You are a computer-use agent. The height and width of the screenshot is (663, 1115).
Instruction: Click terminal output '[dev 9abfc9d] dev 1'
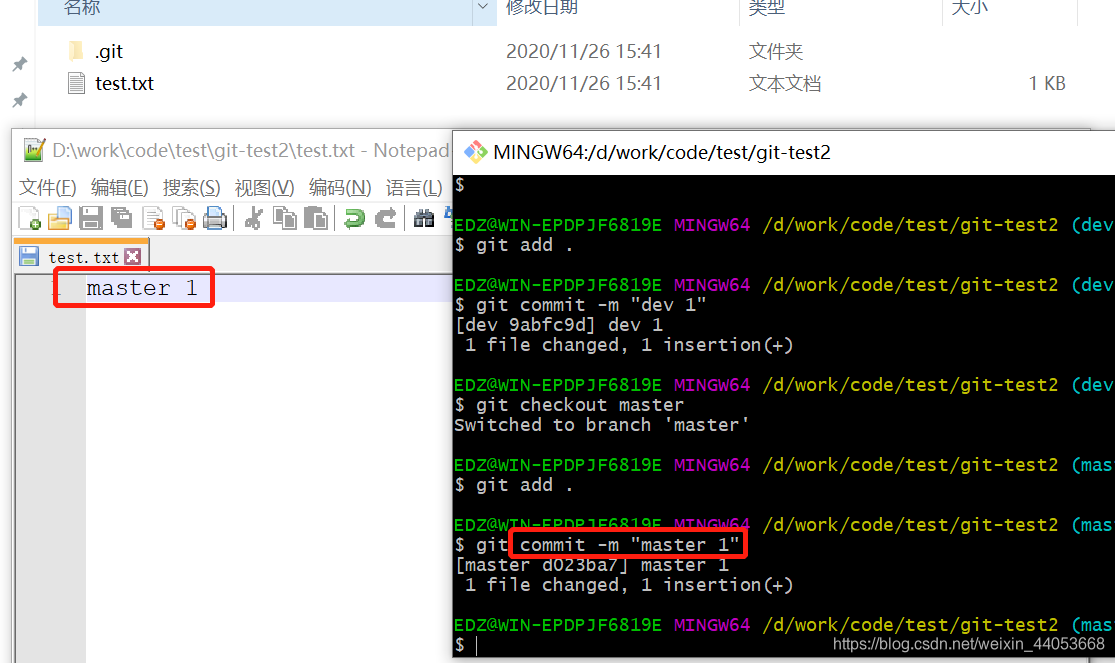click(x=558, y=325)
